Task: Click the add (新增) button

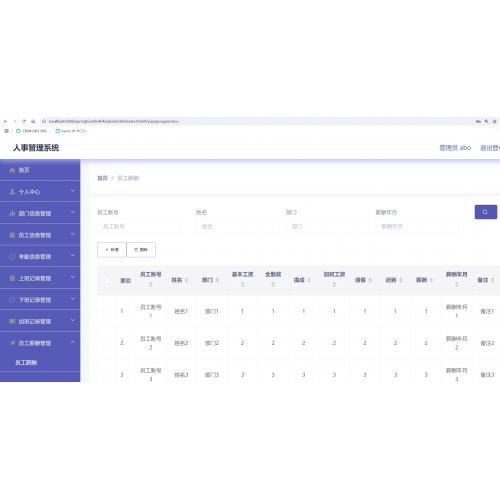Action: [112, 250]
